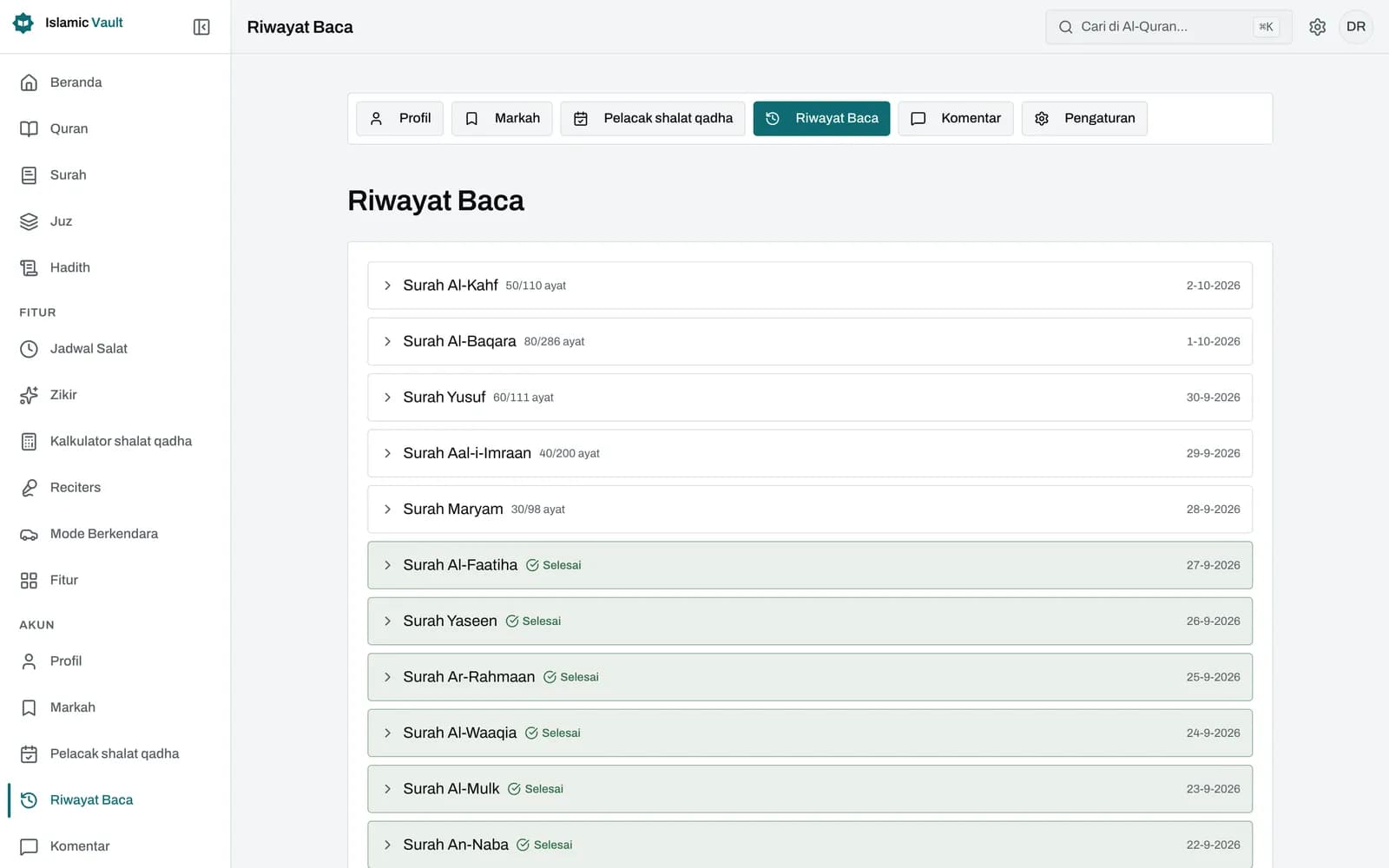Open the Quran book icon
1389x868 pixels.
click(x=29, y=128)
